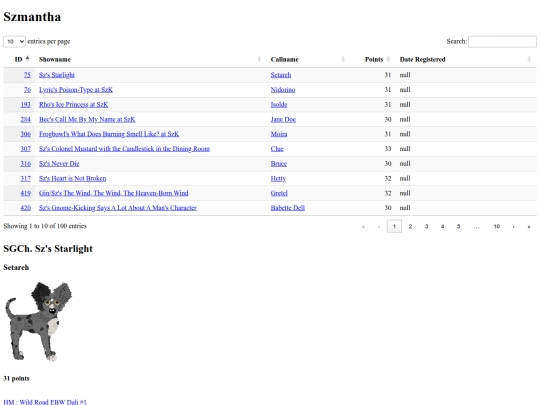The image size is (540, 405).
Task: Click the Babette Dell callname link
Action: pos(288,208)
